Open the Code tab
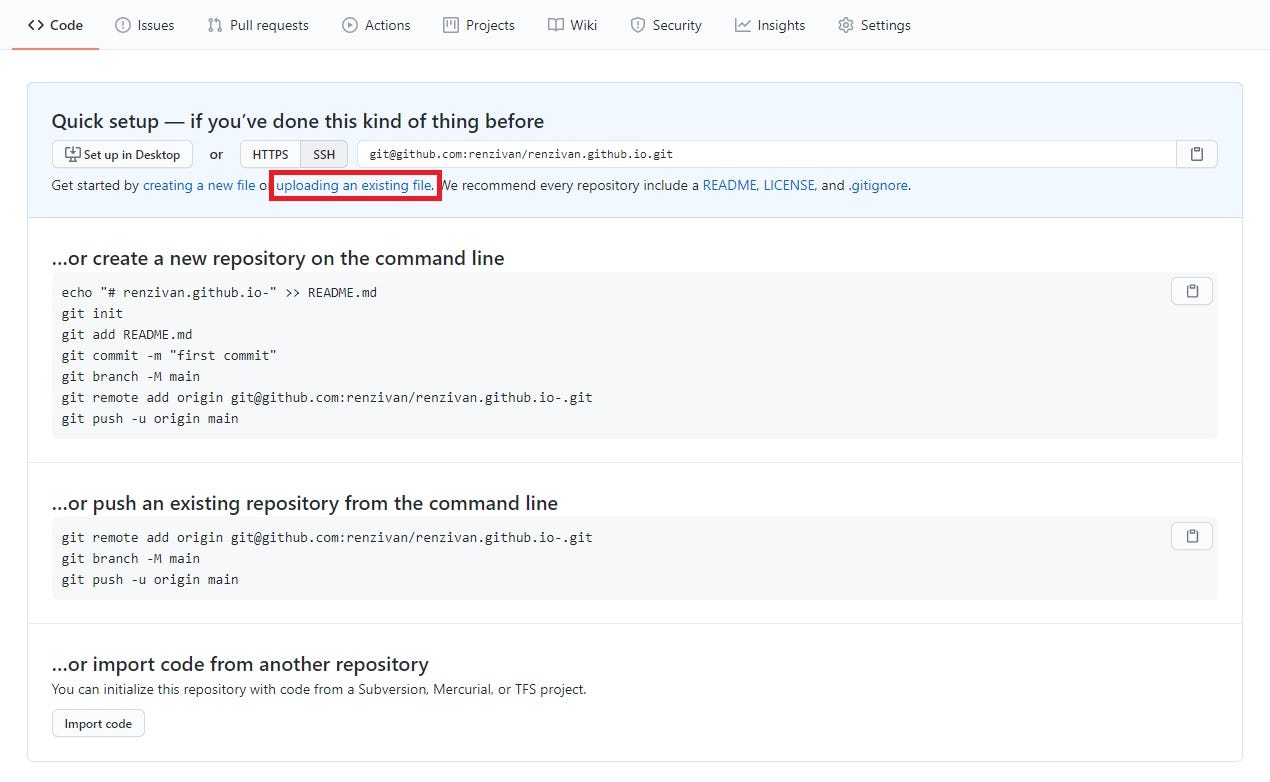The width and height of the screenshot is (1270, 782). point(55,25)
